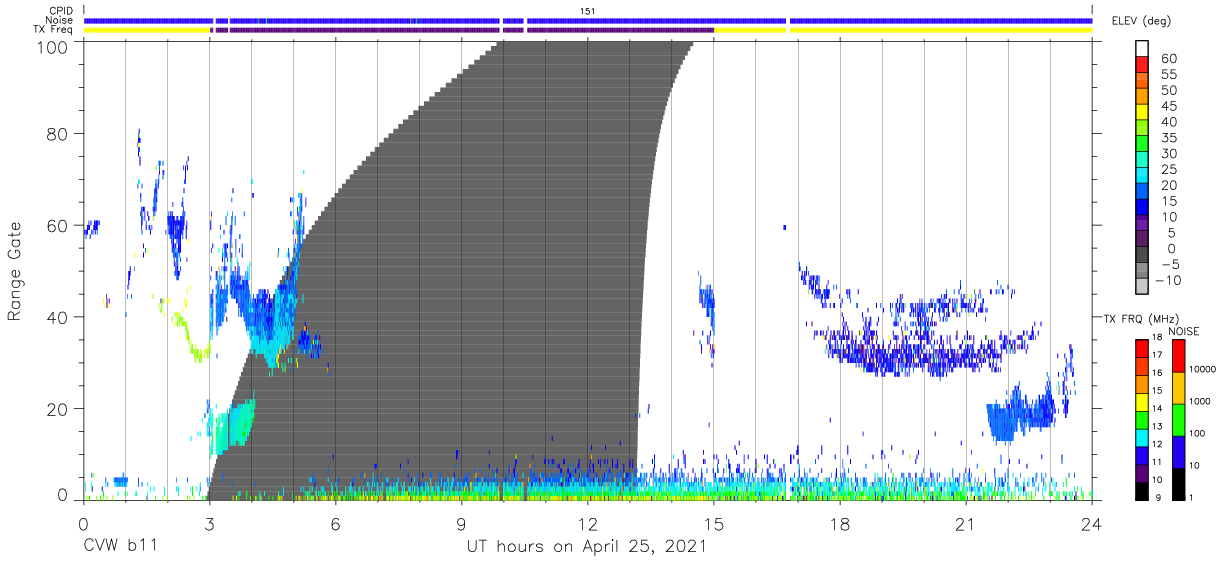Click elevation colorbar label -5
1228x567 pixels.
[x=1169, y=265]
